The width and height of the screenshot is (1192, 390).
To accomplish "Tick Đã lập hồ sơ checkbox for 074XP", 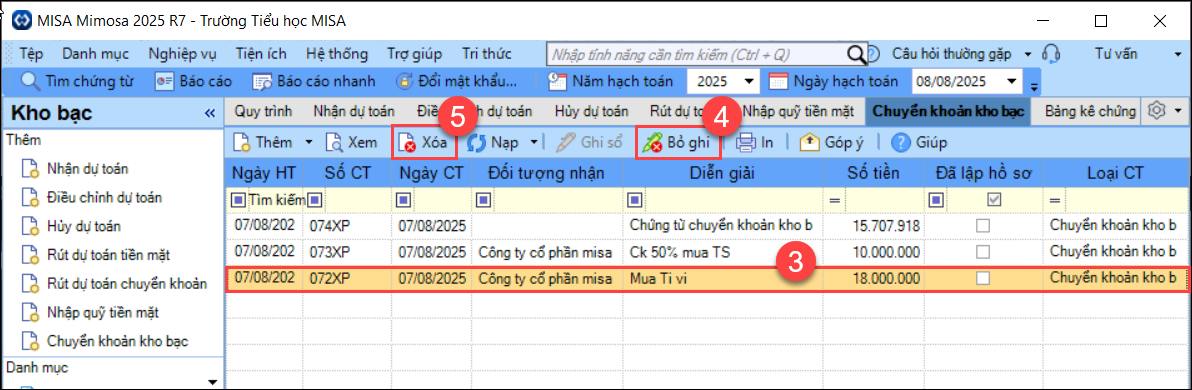I will (x=983, y=226).
